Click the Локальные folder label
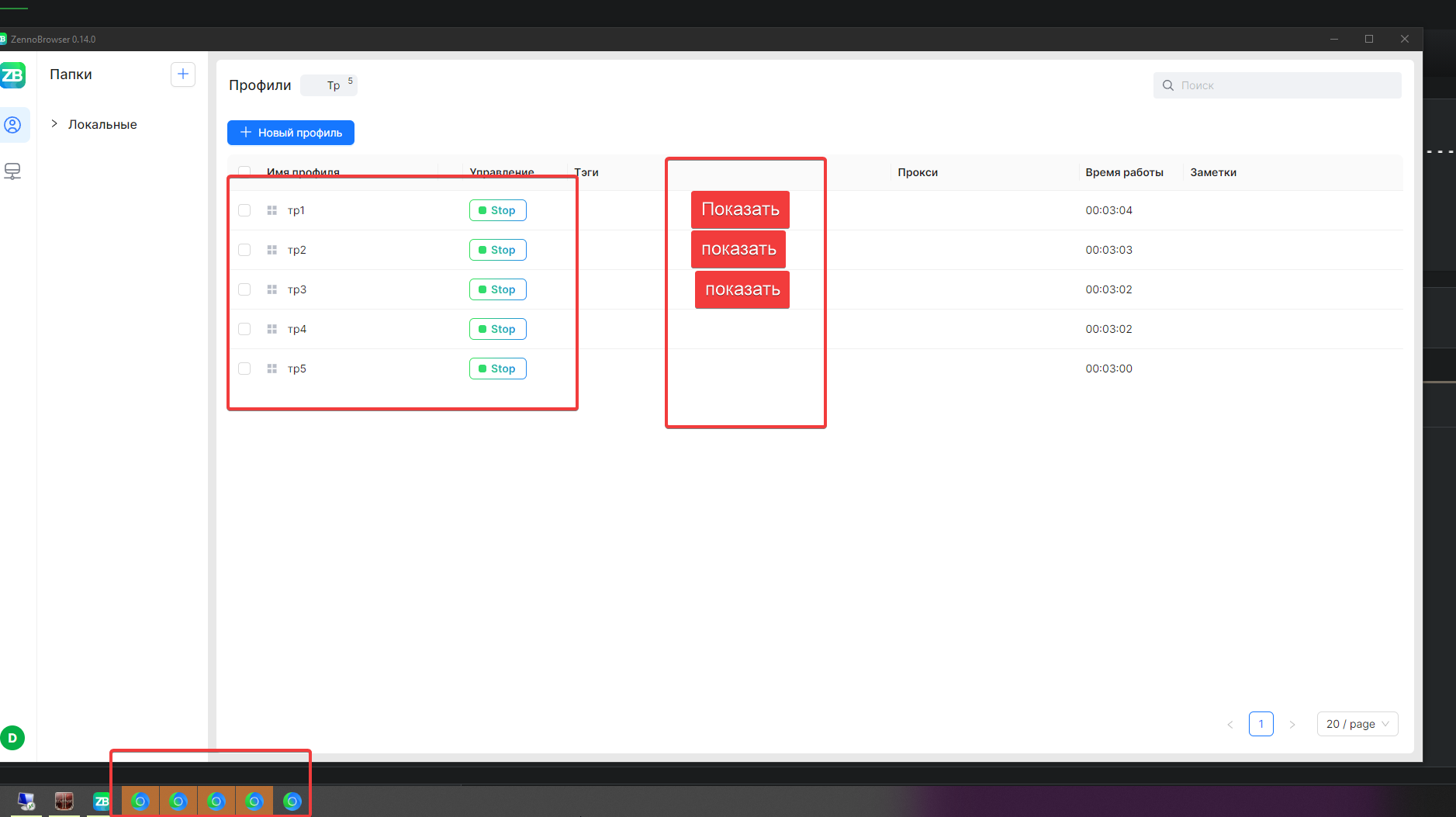1456x817 pixels. point(102,124)
